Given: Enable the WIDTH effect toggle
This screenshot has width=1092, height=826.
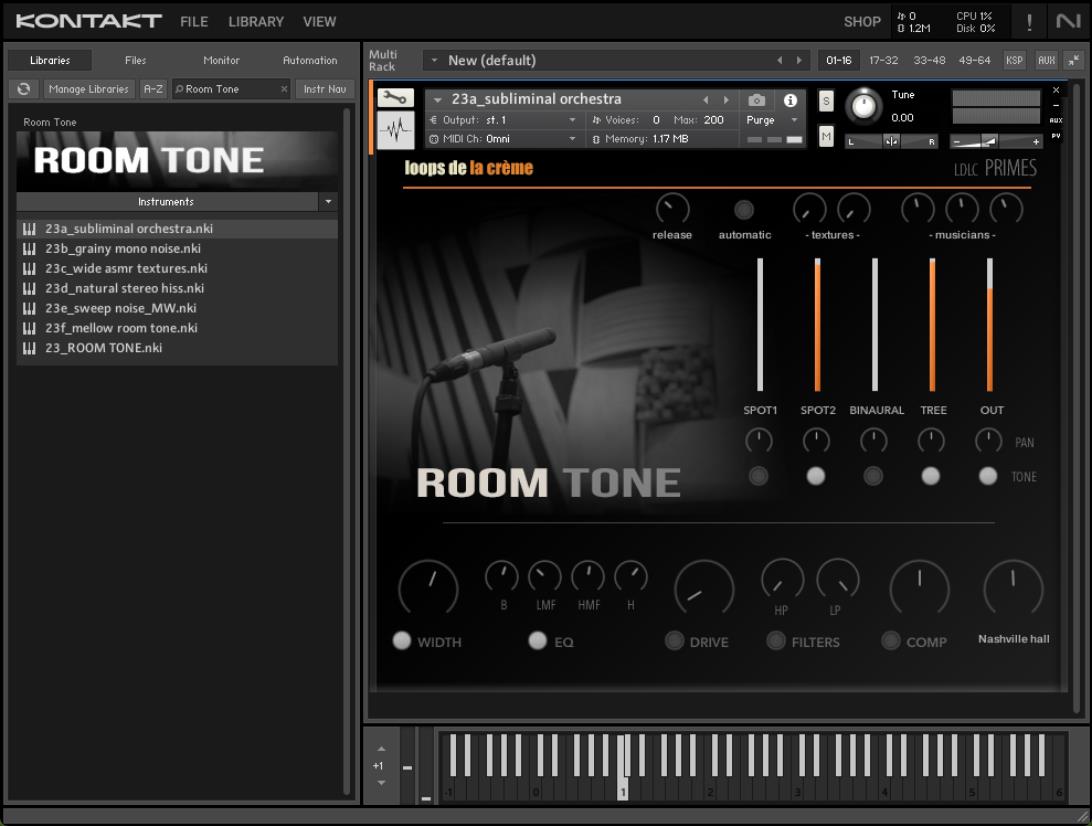Looking at the screenshot, I should click(x=402, y=641).
